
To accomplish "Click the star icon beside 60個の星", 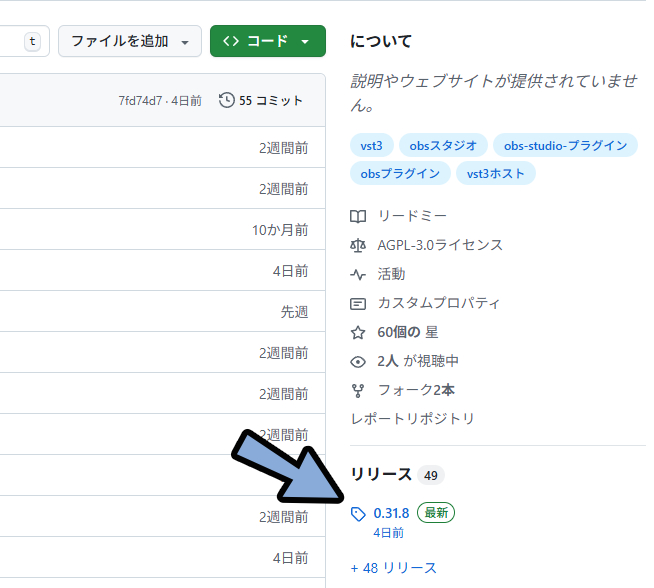I will click(359, 332).
